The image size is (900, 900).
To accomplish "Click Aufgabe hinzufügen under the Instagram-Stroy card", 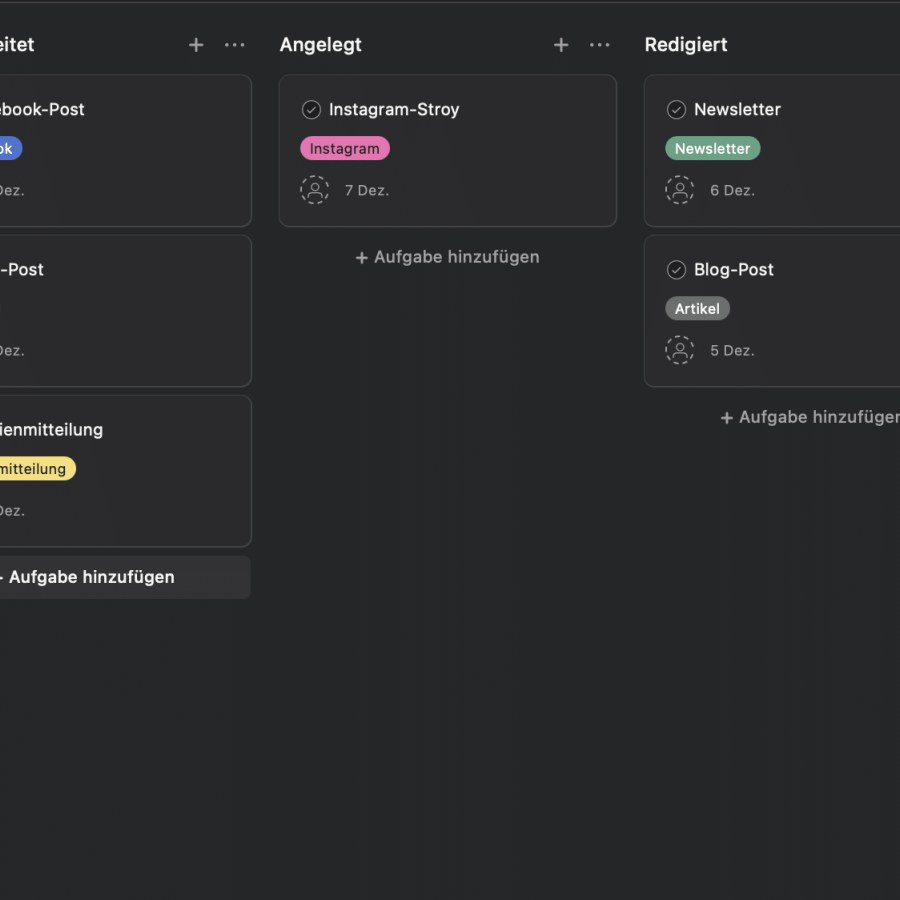I will click(447, 257).
